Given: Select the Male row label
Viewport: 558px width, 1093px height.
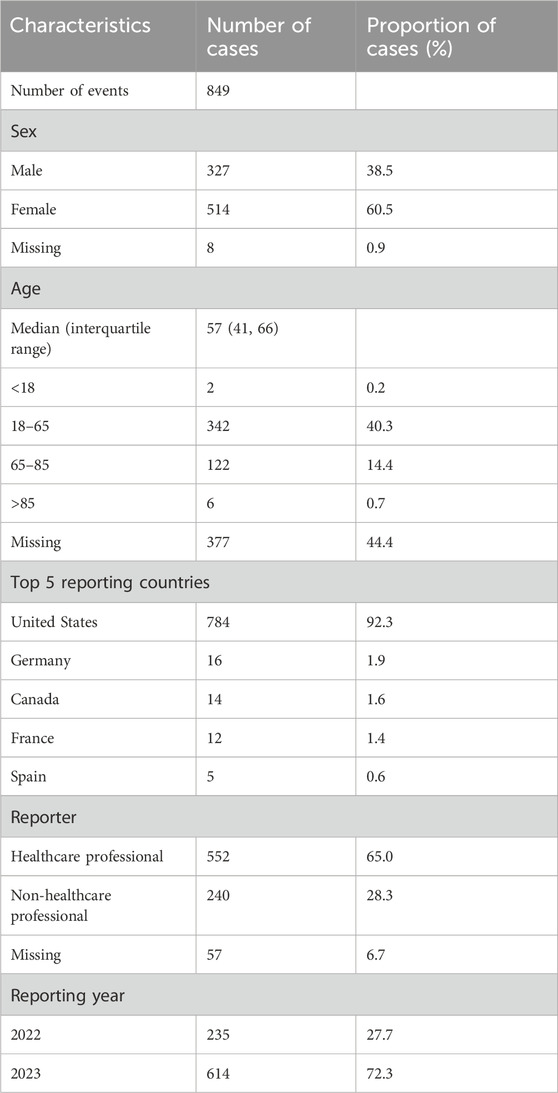Looking at the screenshot, I should click(24, 168).
